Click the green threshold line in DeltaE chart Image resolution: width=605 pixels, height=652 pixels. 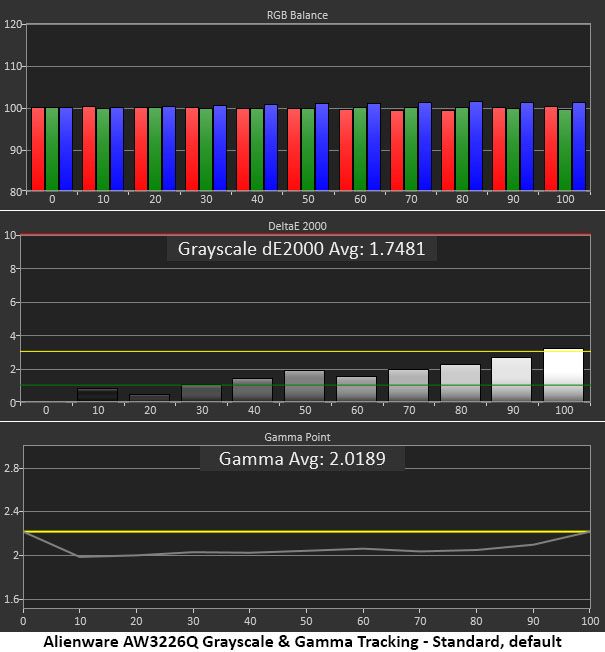click(x=306, y=385)
